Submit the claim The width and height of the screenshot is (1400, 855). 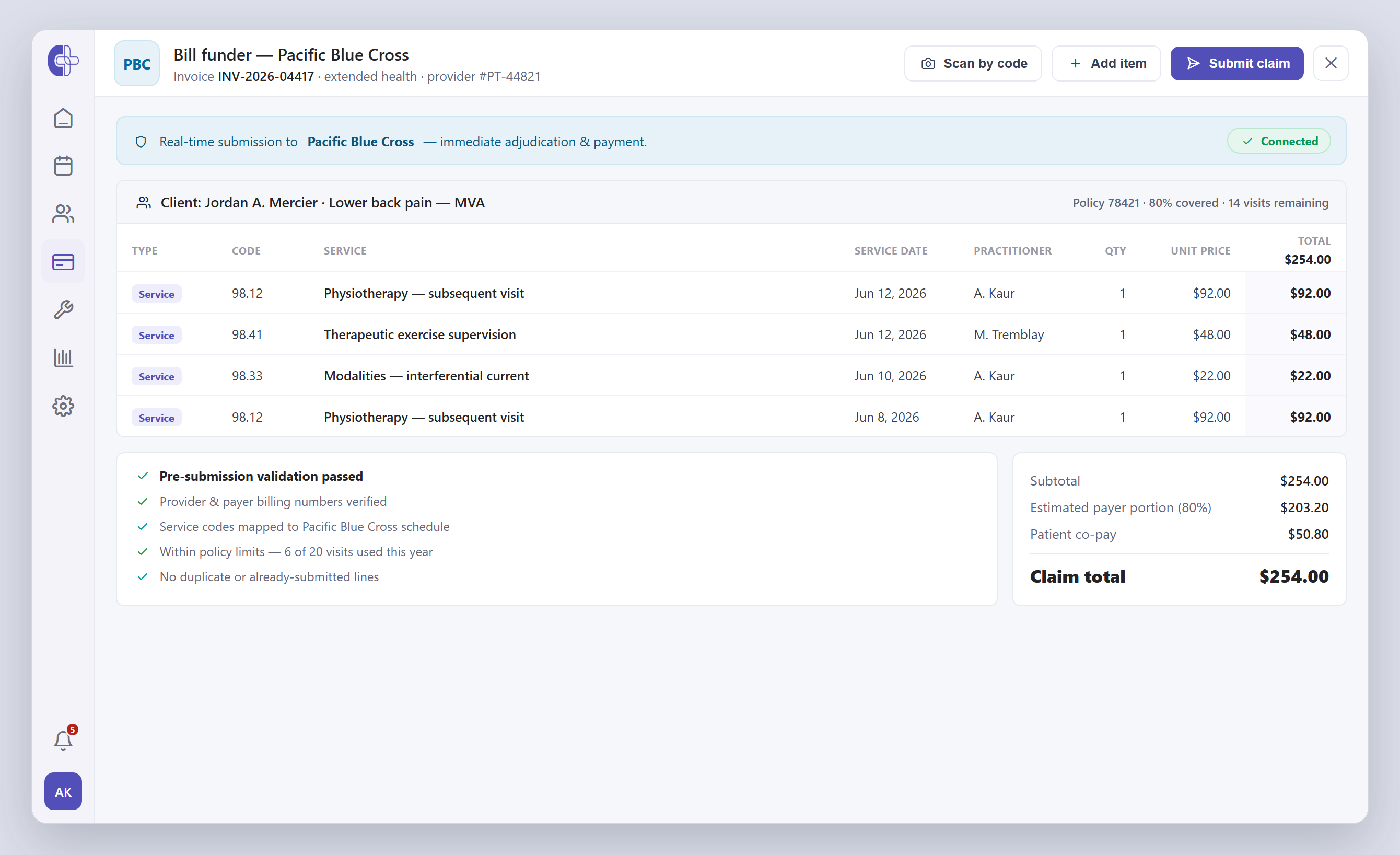pos(1238,64)
